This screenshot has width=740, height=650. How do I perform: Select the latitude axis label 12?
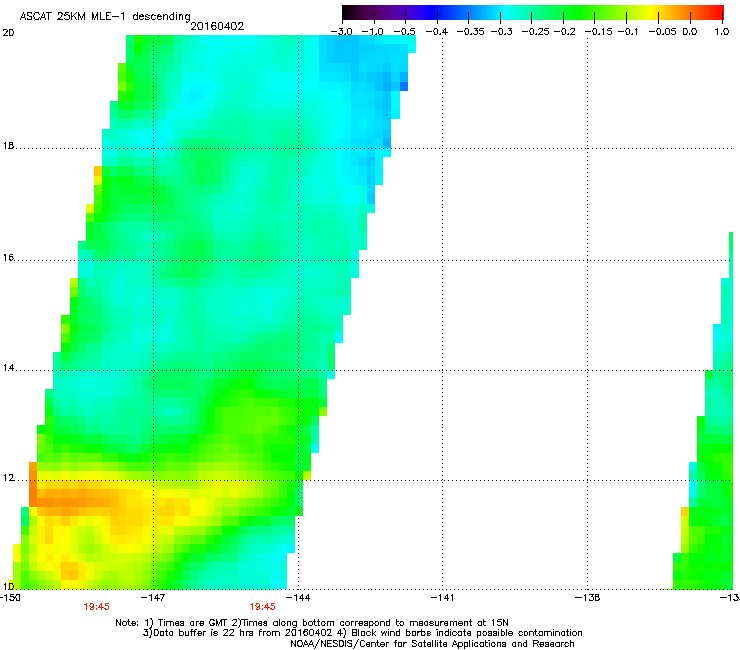pos(8,478)
